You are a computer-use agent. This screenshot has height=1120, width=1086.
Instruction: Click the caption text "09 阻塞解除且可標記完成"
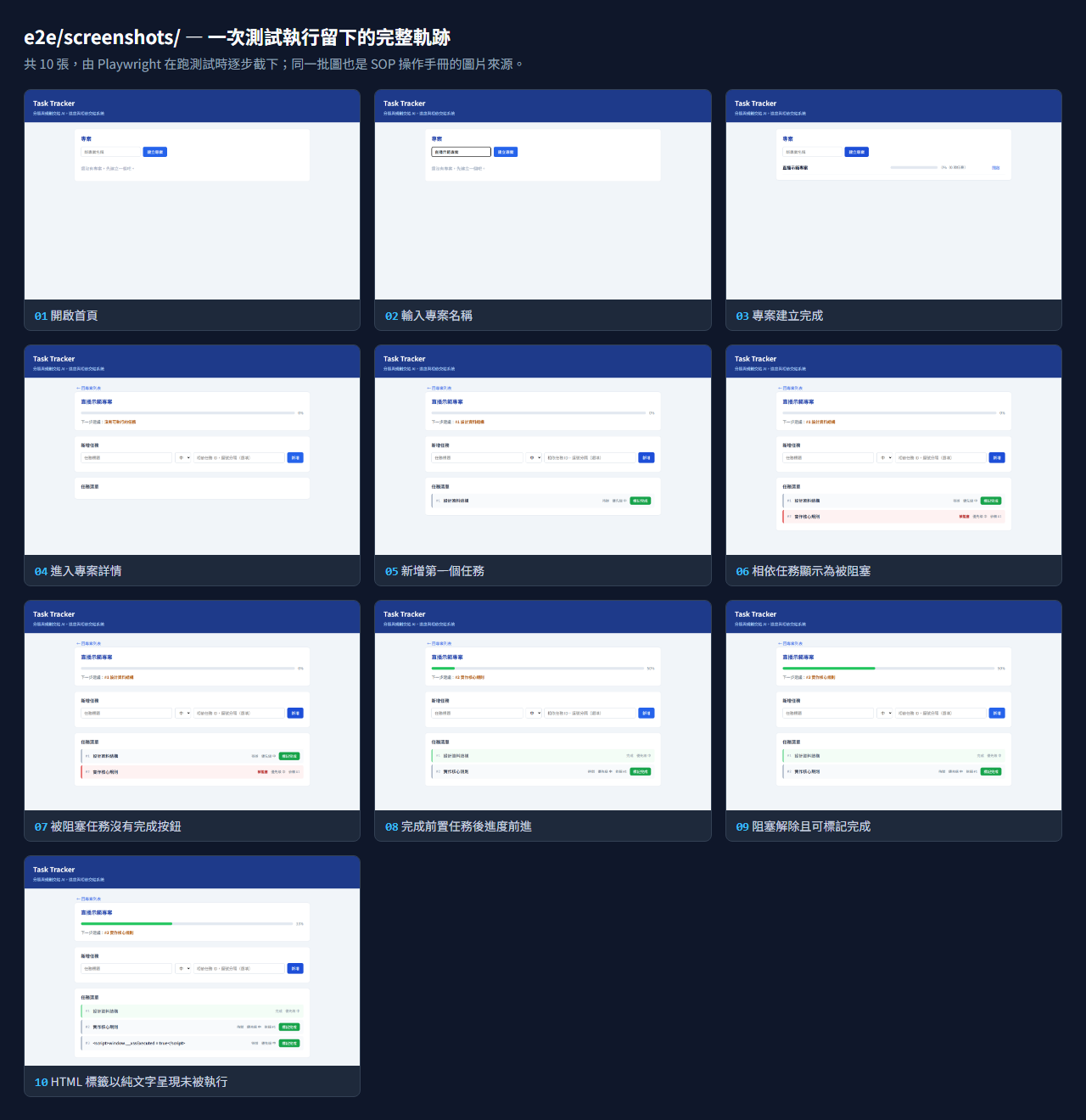point(803,826)
